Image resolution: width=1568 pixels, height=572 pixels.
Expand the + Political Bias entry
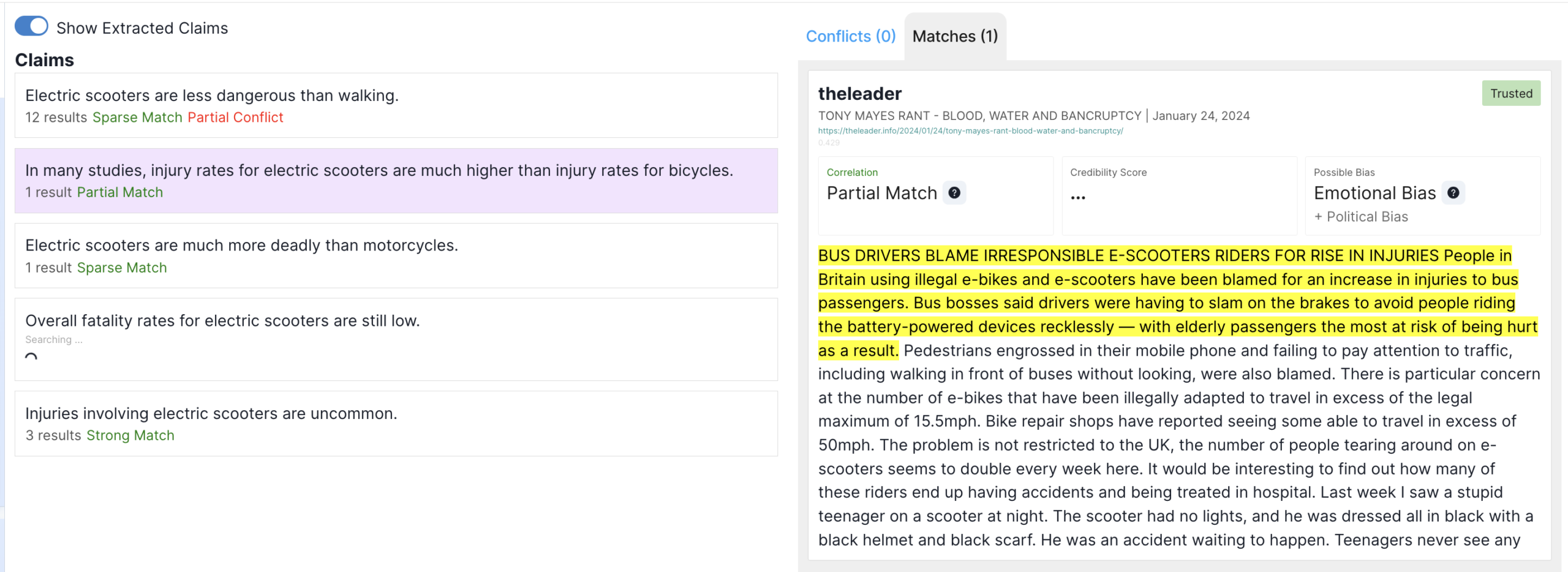click(x=1360, y=217)
